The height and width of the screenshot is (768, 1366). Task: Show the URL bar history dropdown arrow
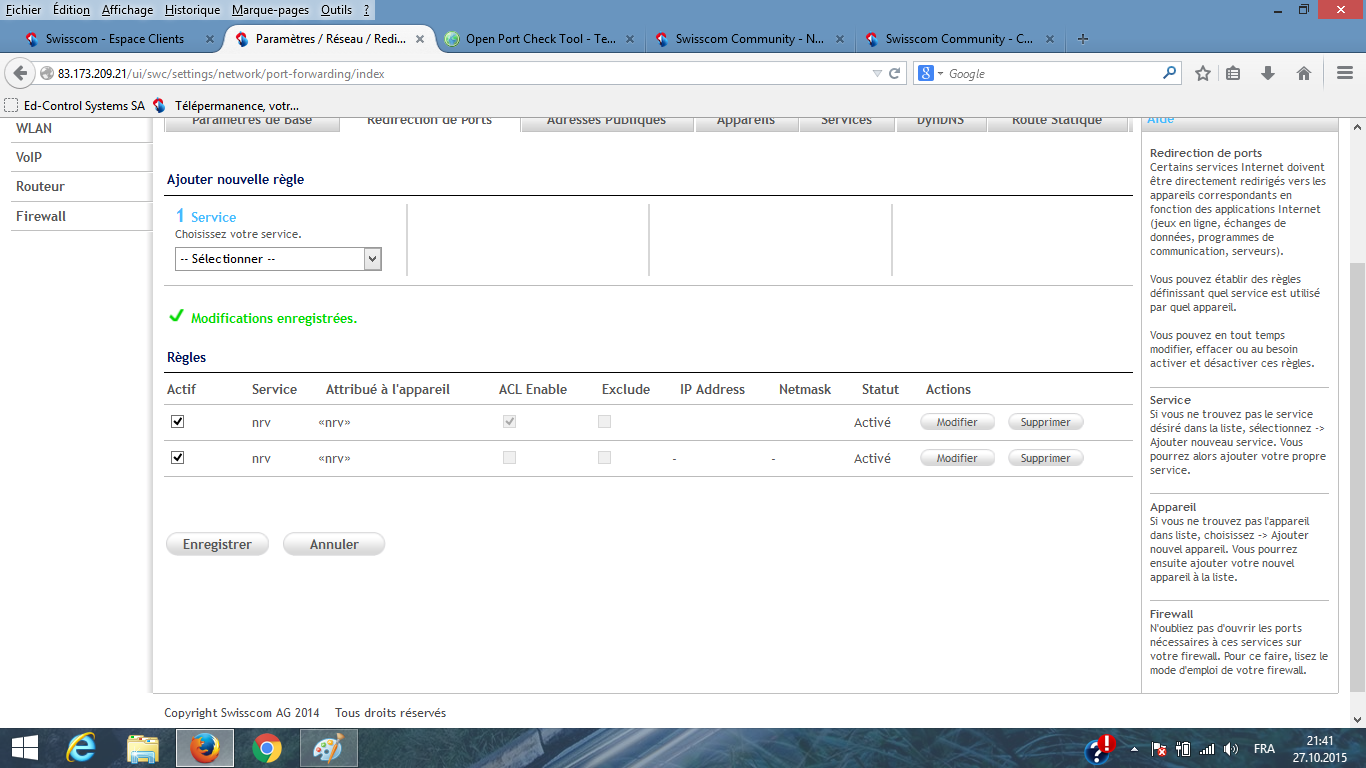pyautogui.click(x=877, y=74)
